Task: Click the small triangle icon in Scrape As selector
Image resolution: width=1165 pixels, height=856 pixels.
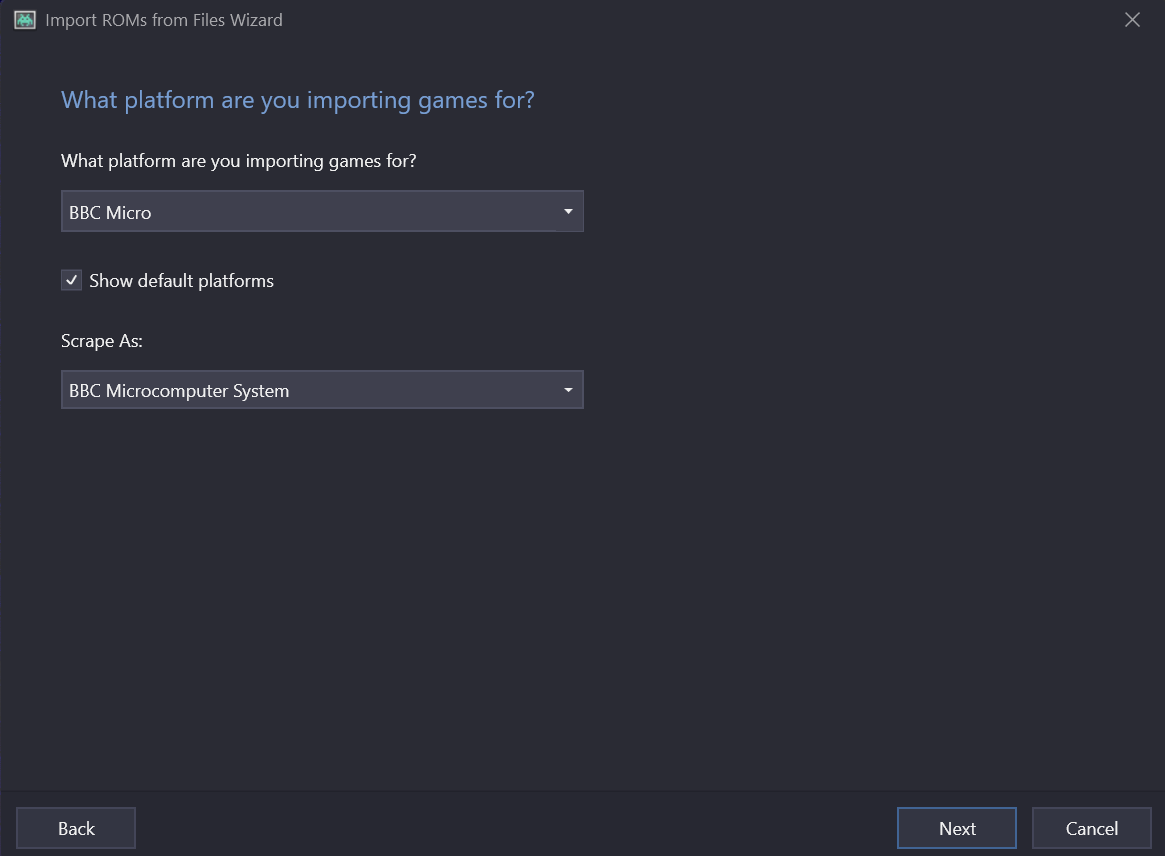Action: tap(568, 390)
